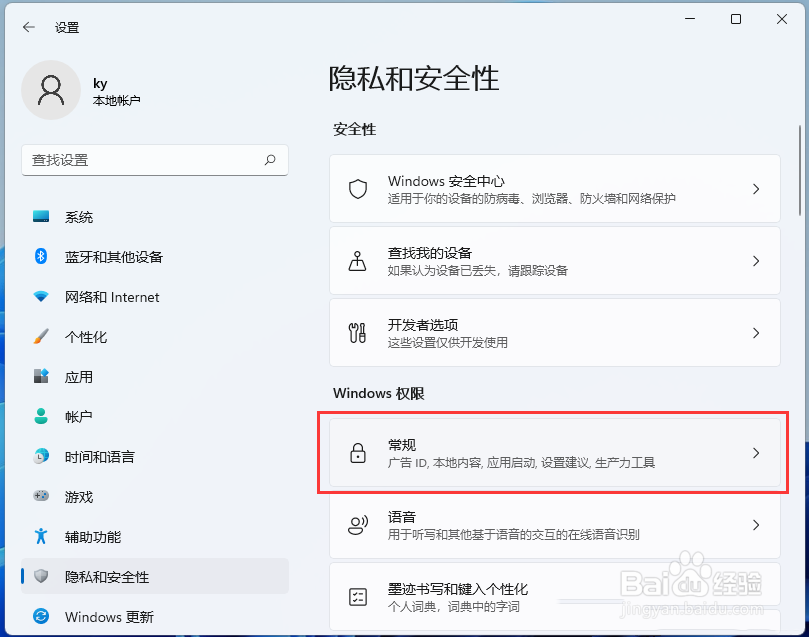Click the ky user avatar picture
The width and height of the screenshot is (809, 637).
click(51, 90)
